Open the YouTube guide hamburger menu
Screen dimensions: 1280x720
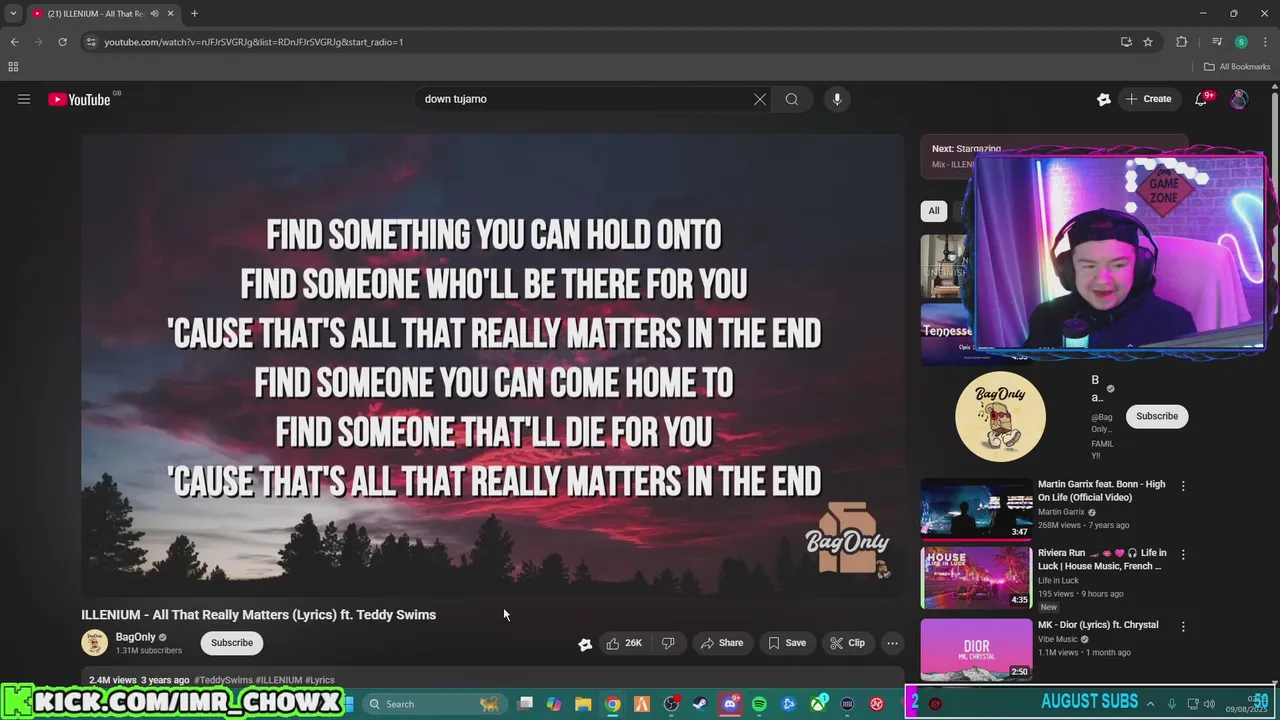point(24,99)
